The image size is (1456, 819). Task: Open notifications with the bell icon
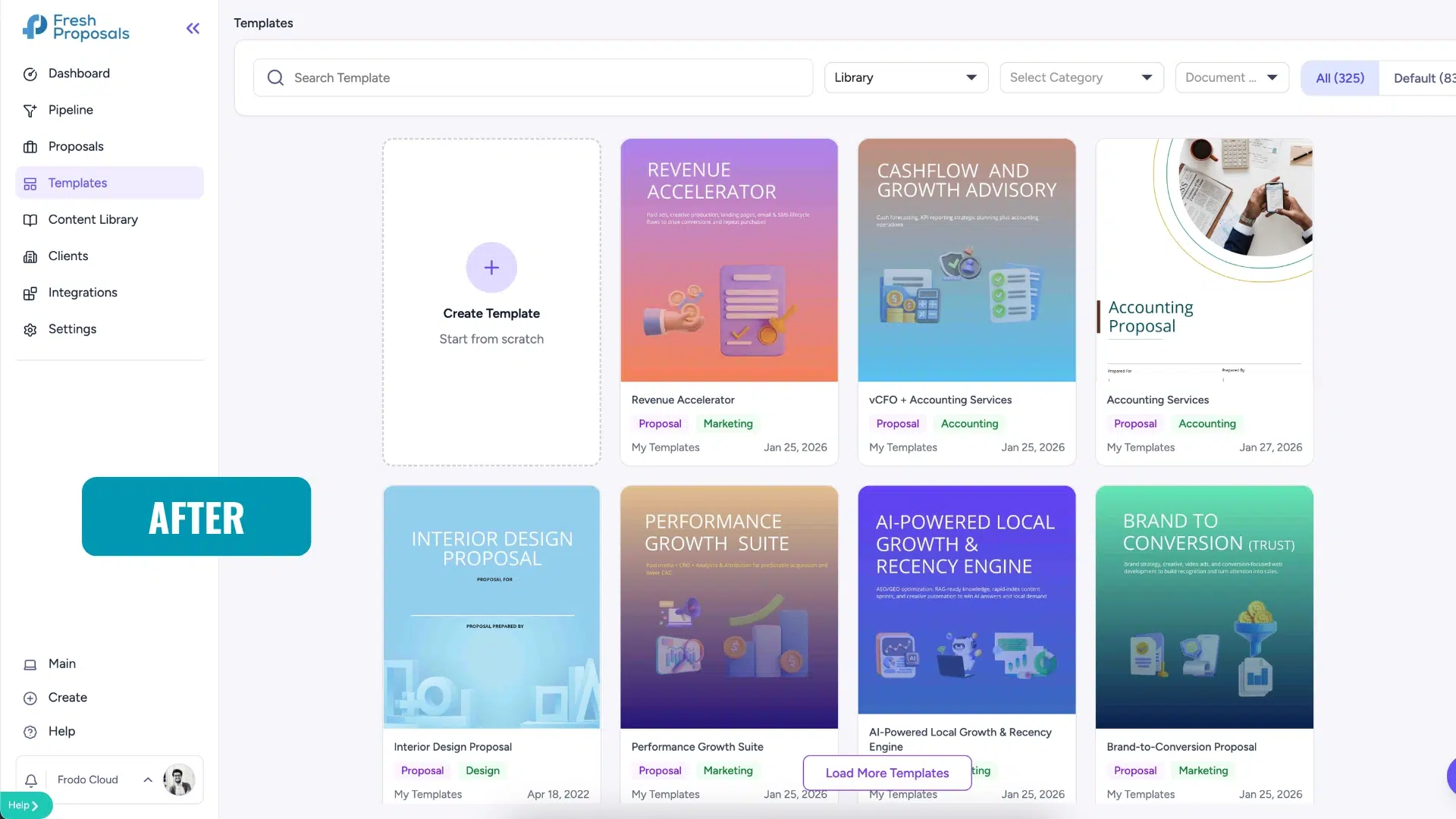click(x=31, y=780)
